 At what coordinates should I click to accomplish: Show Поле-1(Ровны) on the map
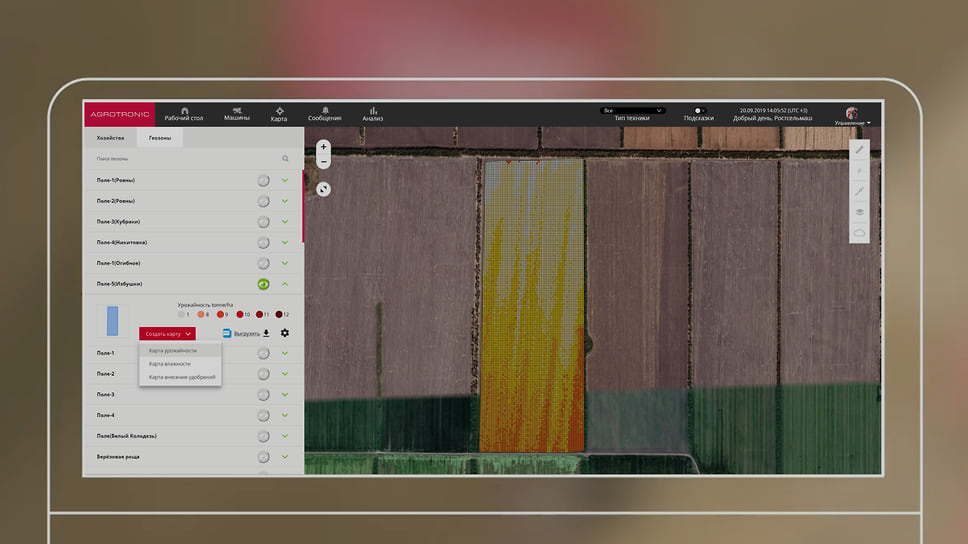263,180
